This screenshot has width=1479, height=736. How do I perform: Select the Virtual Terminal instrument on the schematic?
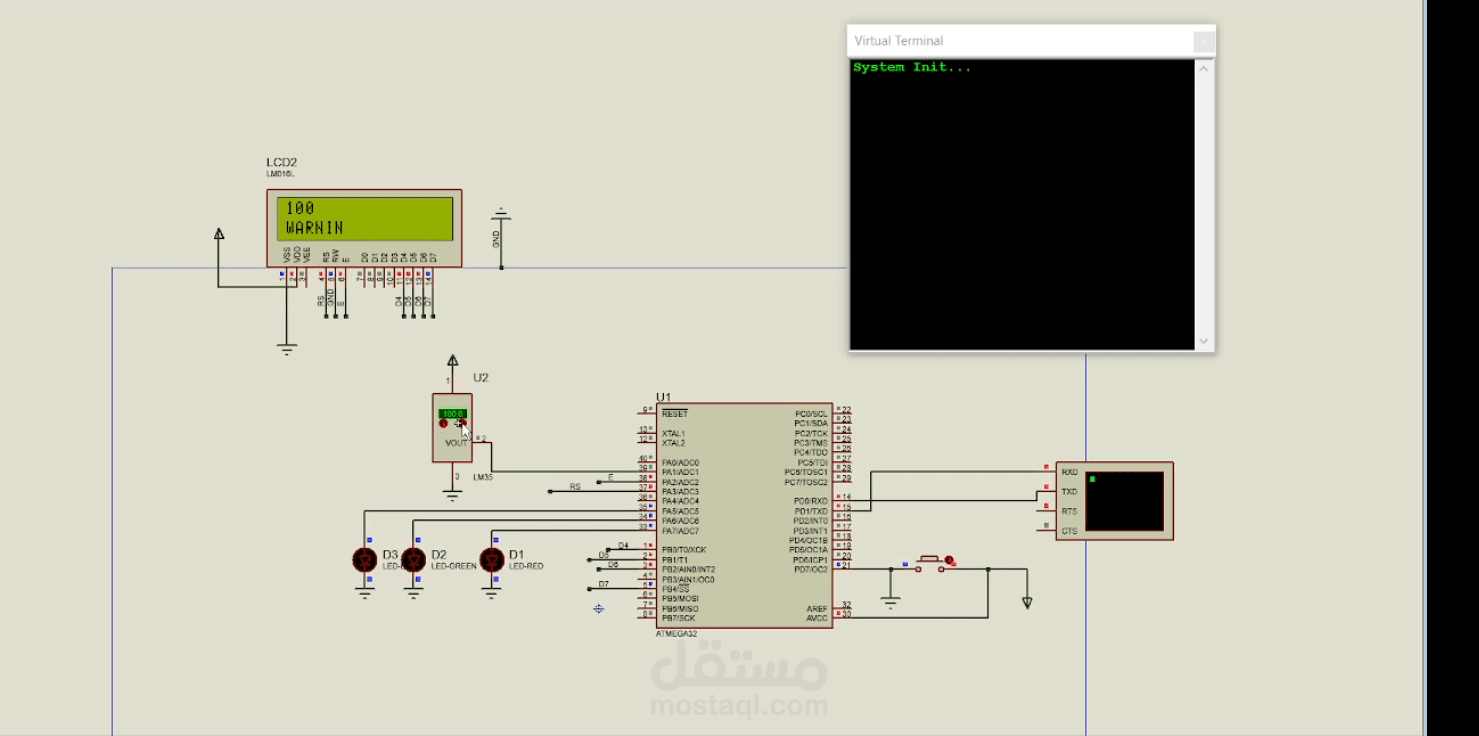coord(1115,498)
